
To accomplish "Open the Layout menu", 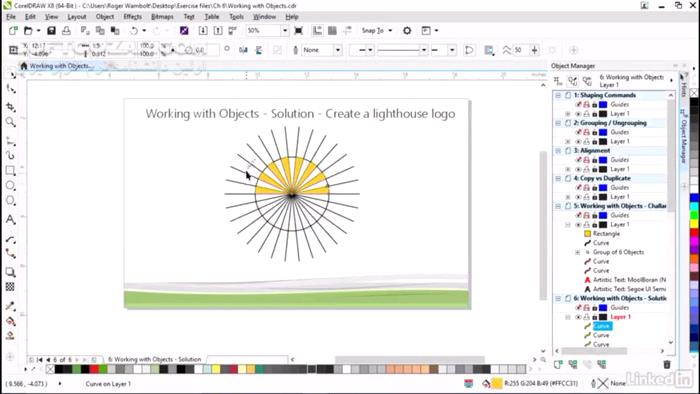I will coord(77,17).
